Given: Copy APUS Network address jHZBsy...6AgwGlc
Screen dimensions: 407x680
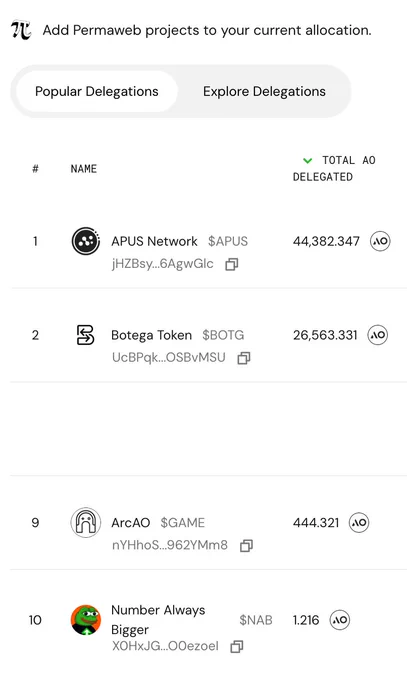Looking at the screenshot, I should 232,264.
